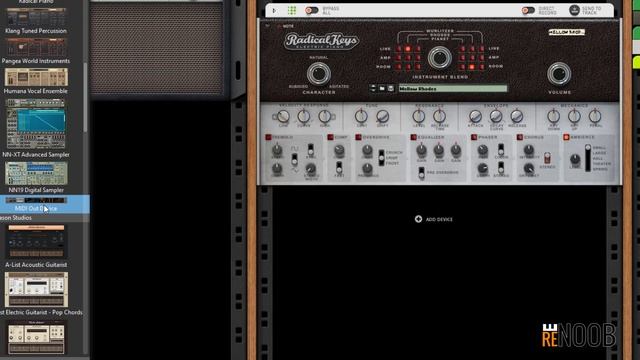Move the Ambience room type slider
The image size is (640, 360).
coord(588,158)
